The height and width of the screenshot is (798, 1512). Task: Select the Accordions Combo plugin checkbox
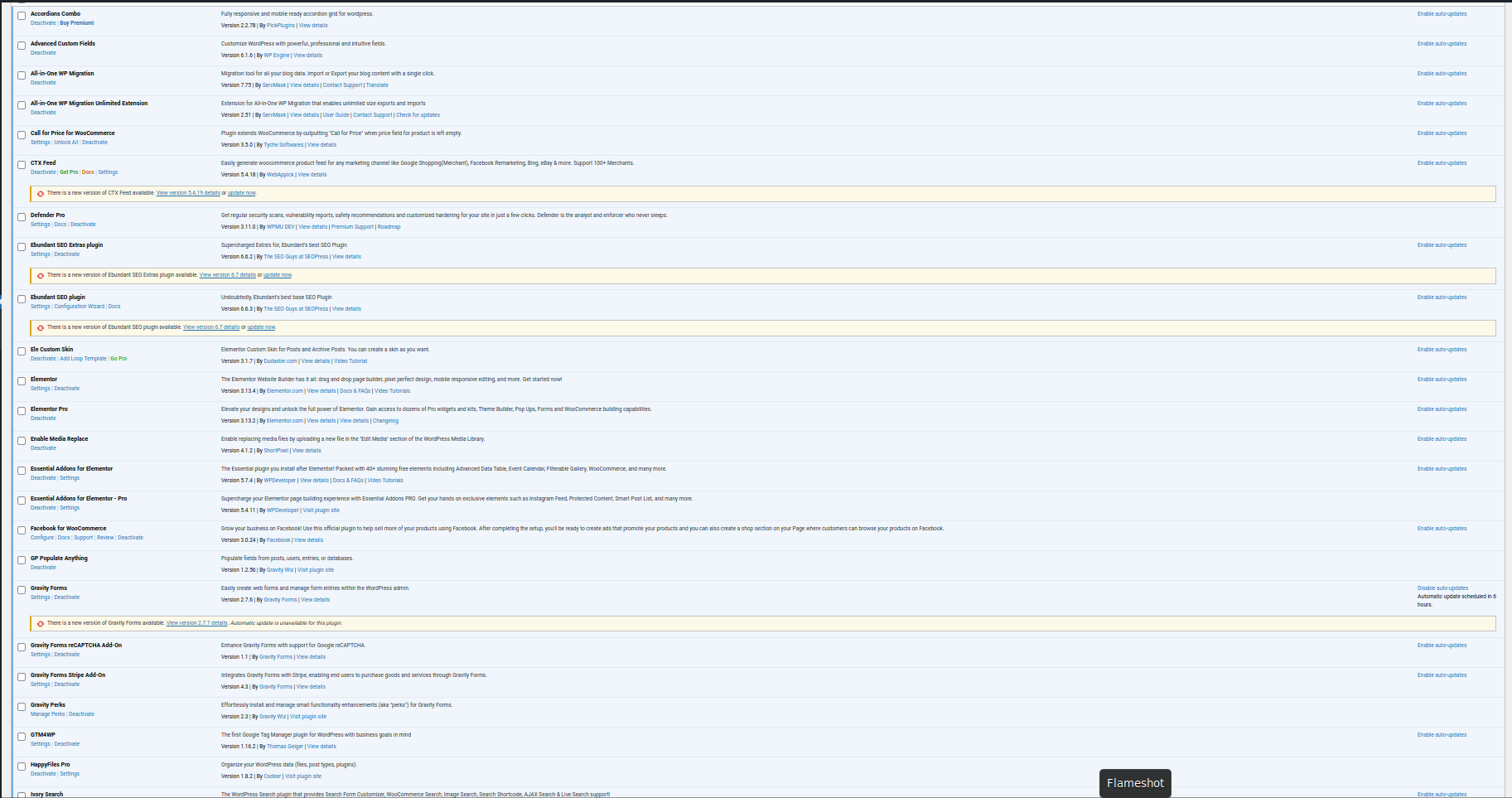coord(22,16)
